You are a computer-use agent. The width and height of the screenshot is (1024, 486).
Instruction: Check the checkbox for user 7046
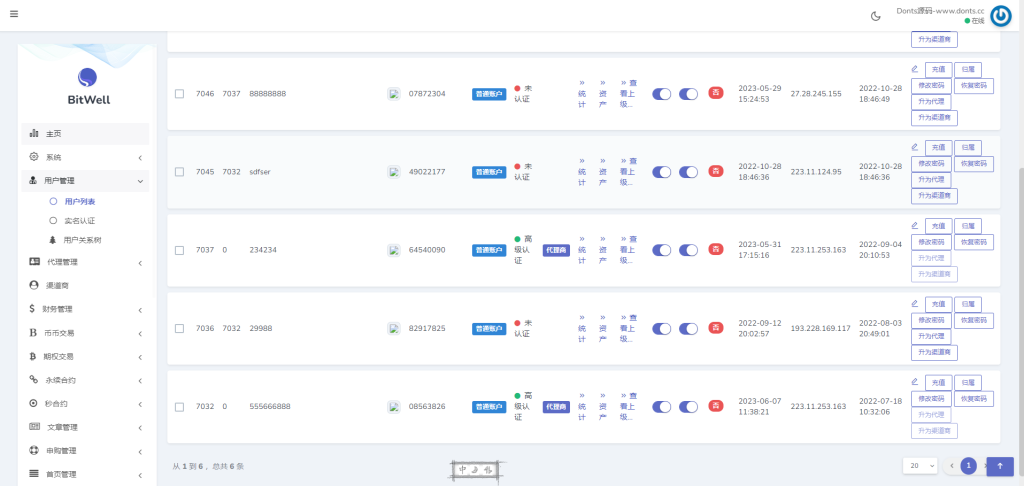pyautogui.click(x=180, y=94)
